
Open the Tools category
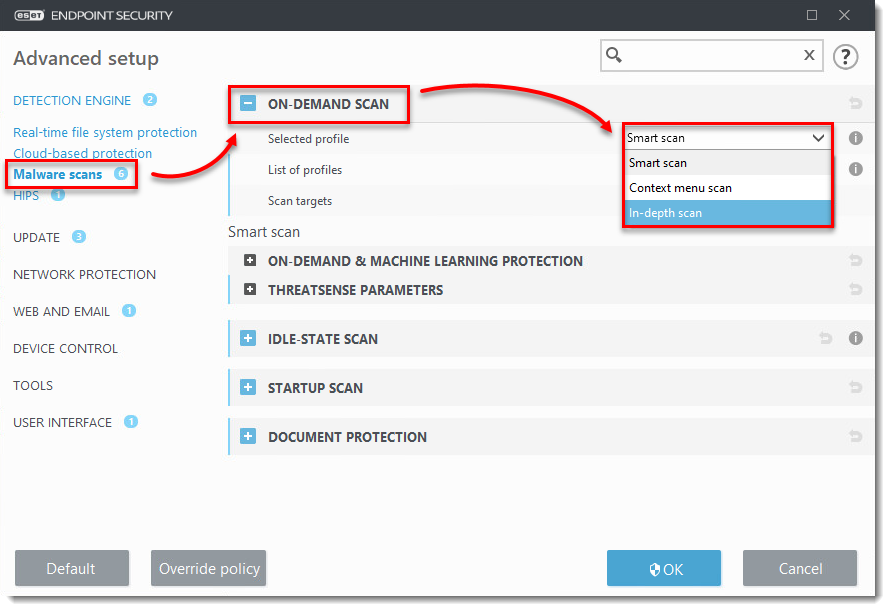(x=33, y=386)
